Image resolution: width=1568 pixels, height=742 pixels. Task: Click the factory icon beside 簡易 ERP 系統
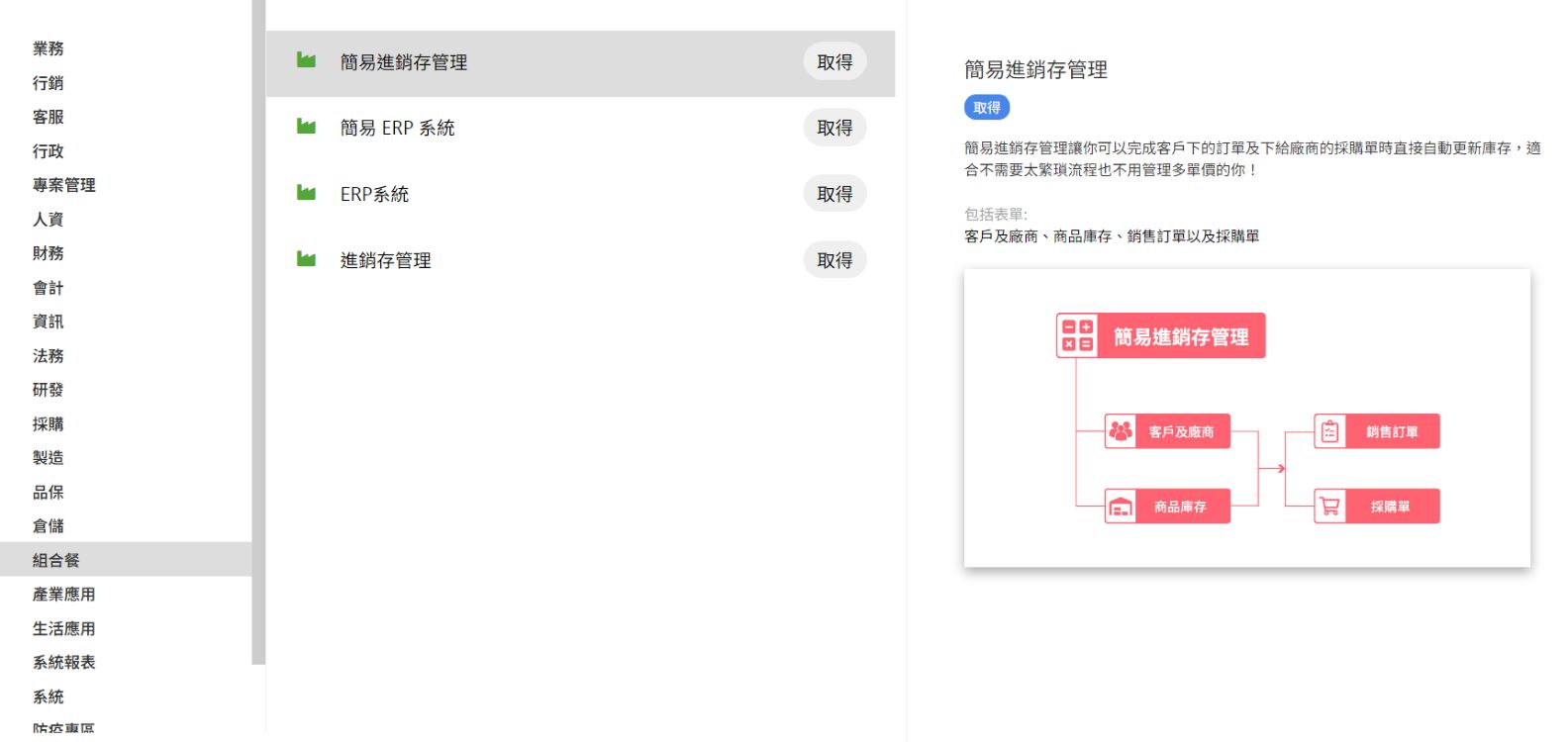306,127
